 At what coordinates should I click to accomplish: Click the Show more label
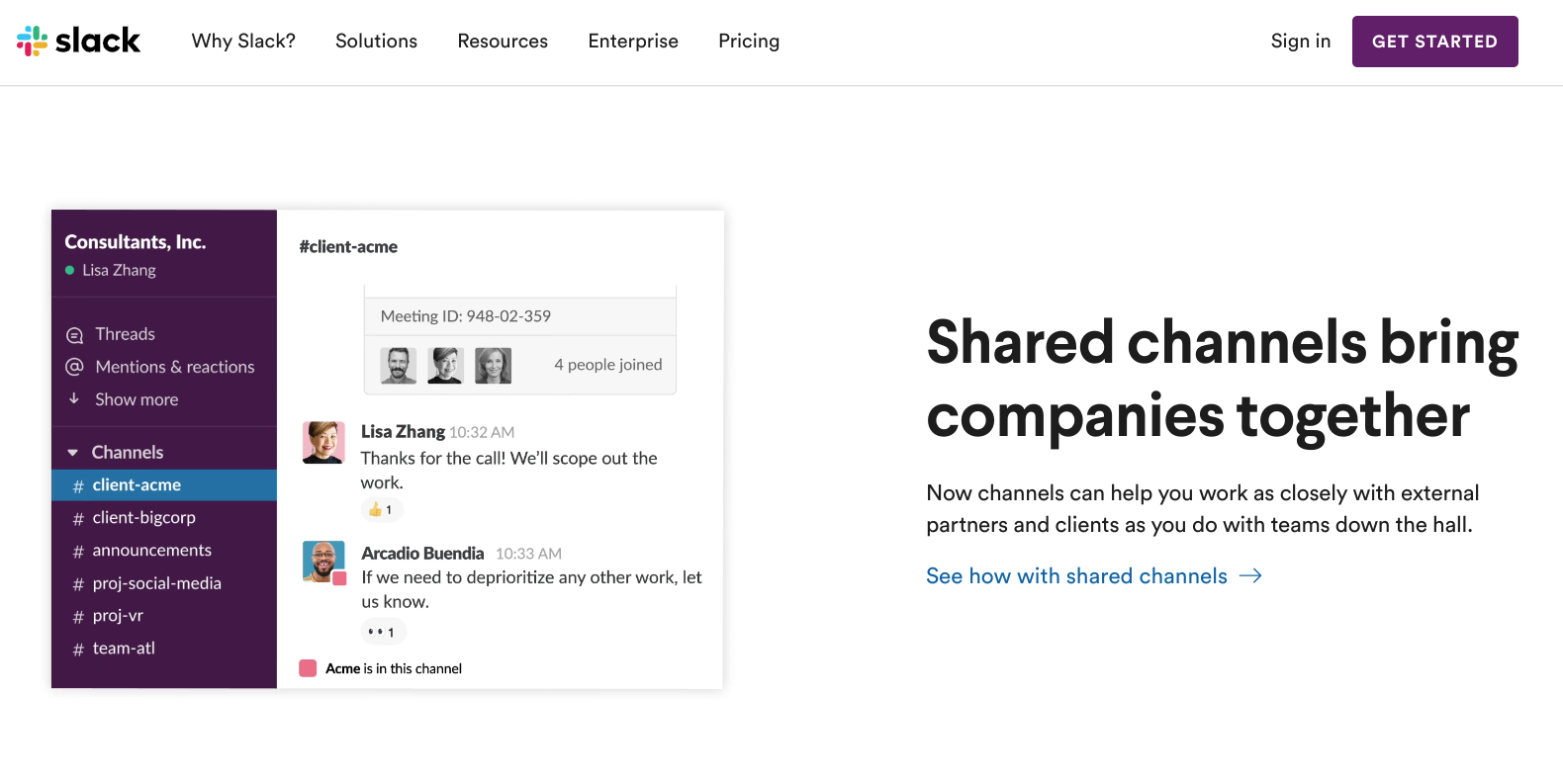tap(137, 399)
